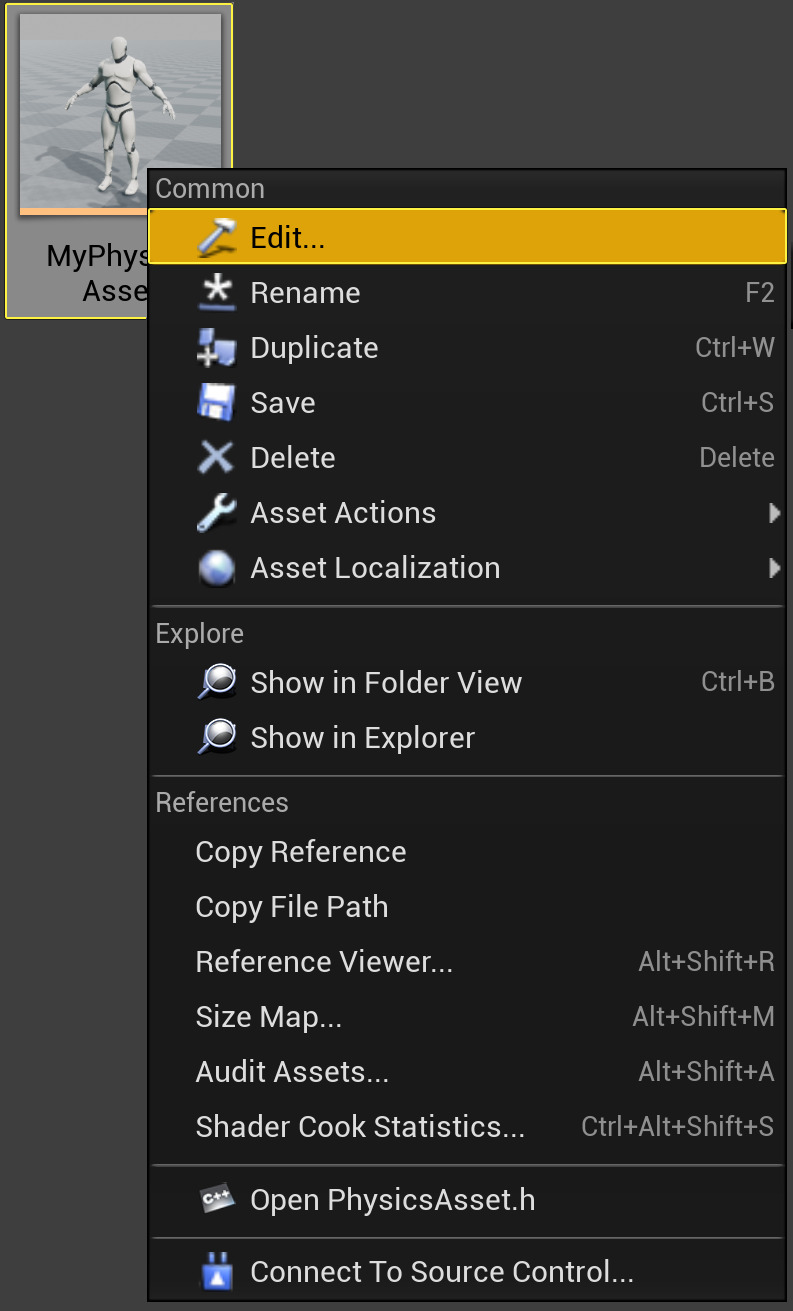Choose Copy File Path

[x=292, y=907]
